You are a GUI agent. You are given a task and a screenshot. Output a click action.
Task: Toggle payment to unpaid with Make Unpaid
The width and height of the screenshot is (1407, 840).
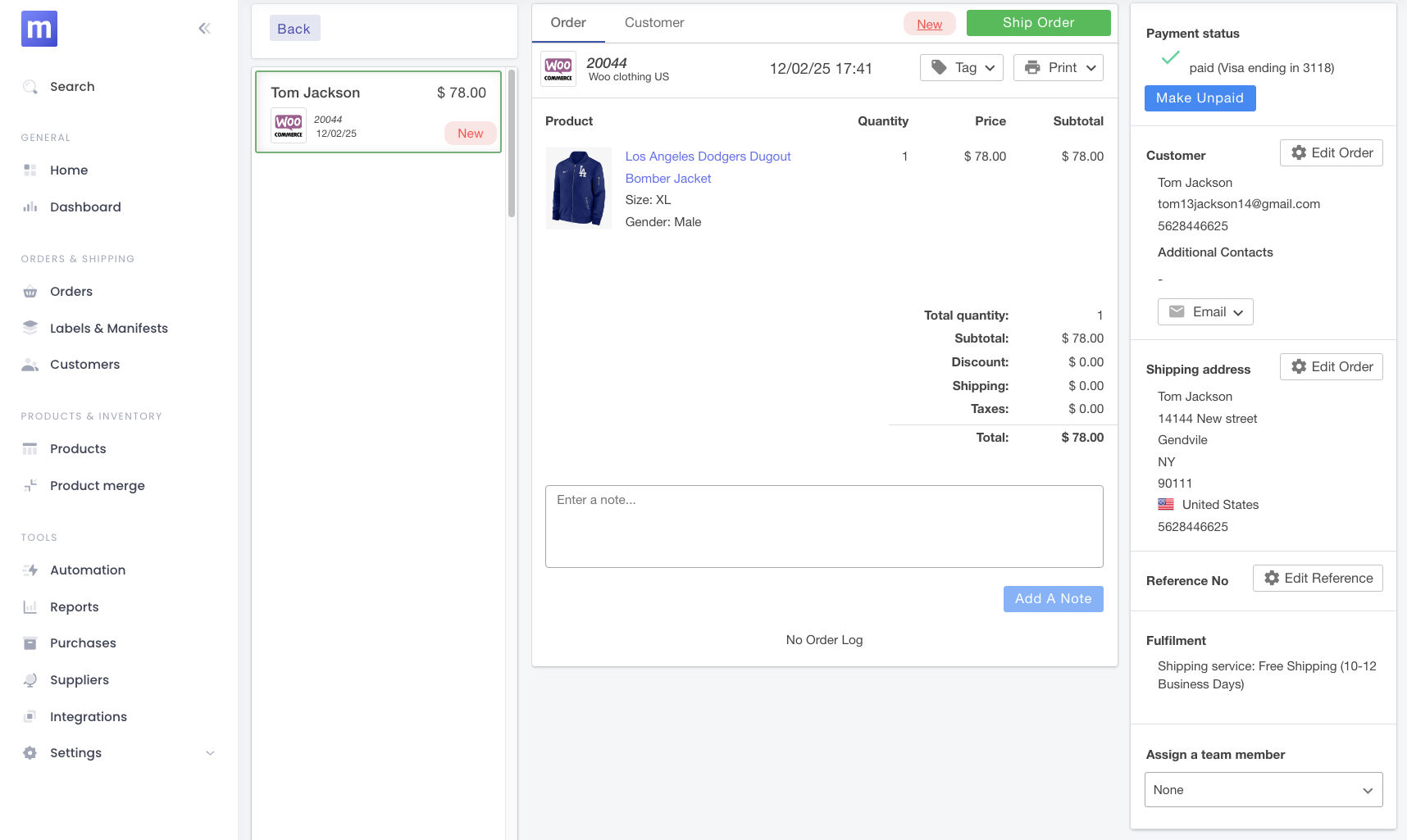tap(1200, 98)
